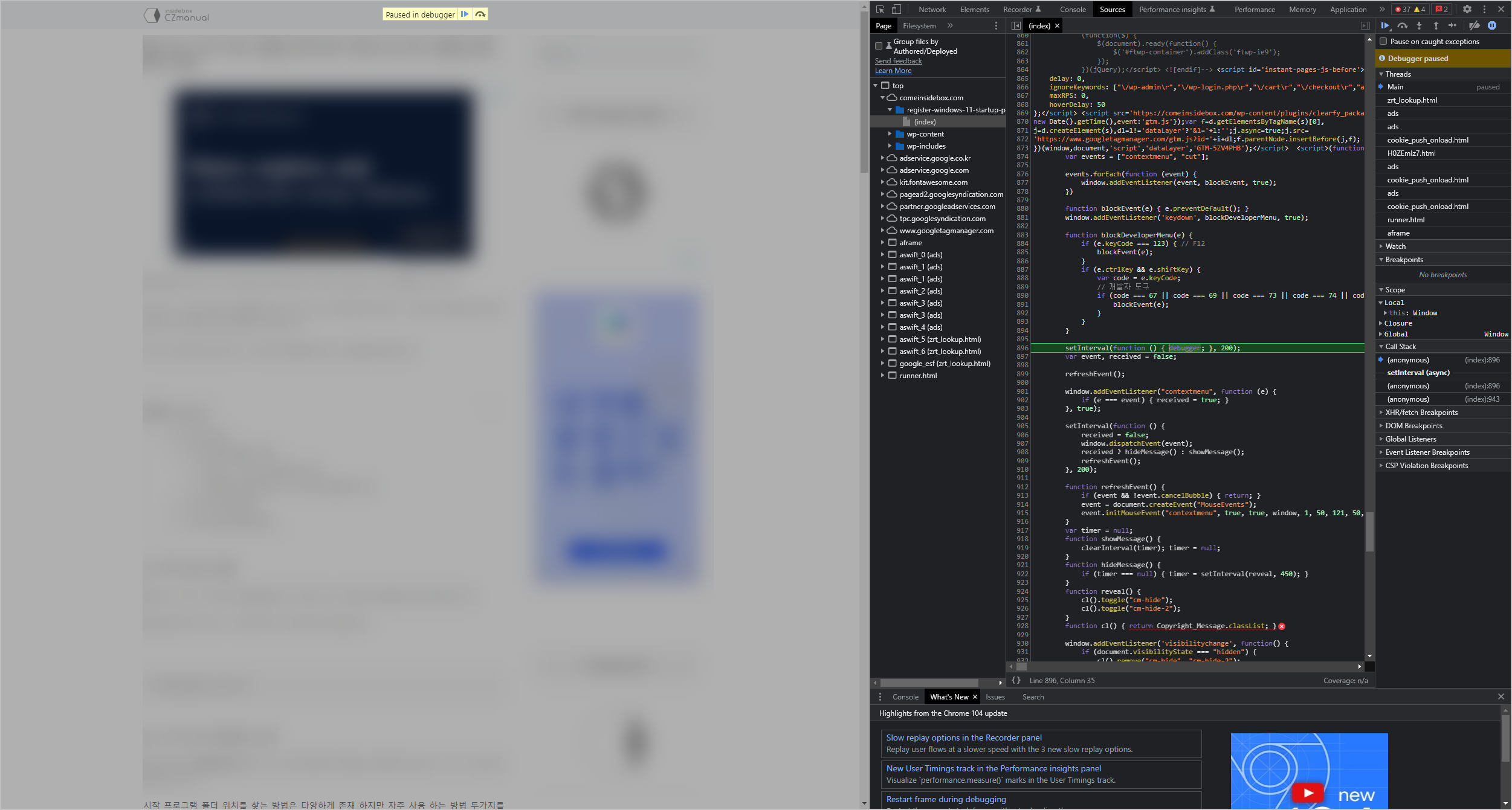This screenshot has height=810, width=1512.
Task: Step out of current function
Action: point(1436,25)
